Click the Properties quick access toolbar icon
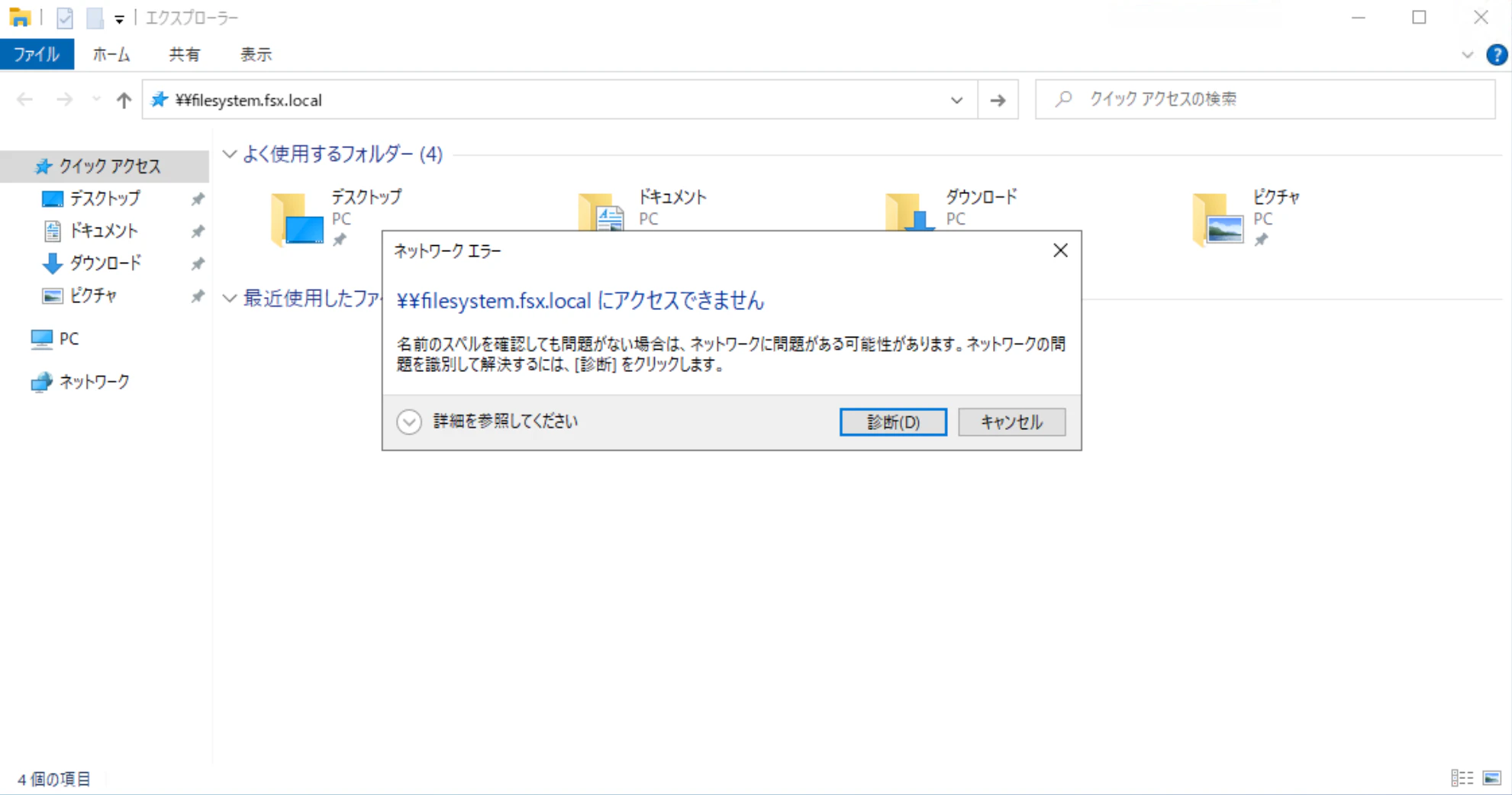 tap(65, 18)
